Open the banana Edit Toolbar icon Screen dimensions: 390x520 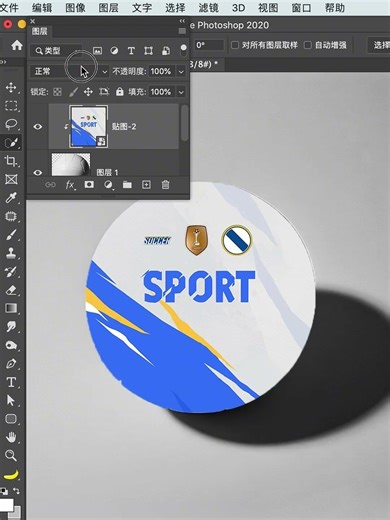[x=11, y=474]
